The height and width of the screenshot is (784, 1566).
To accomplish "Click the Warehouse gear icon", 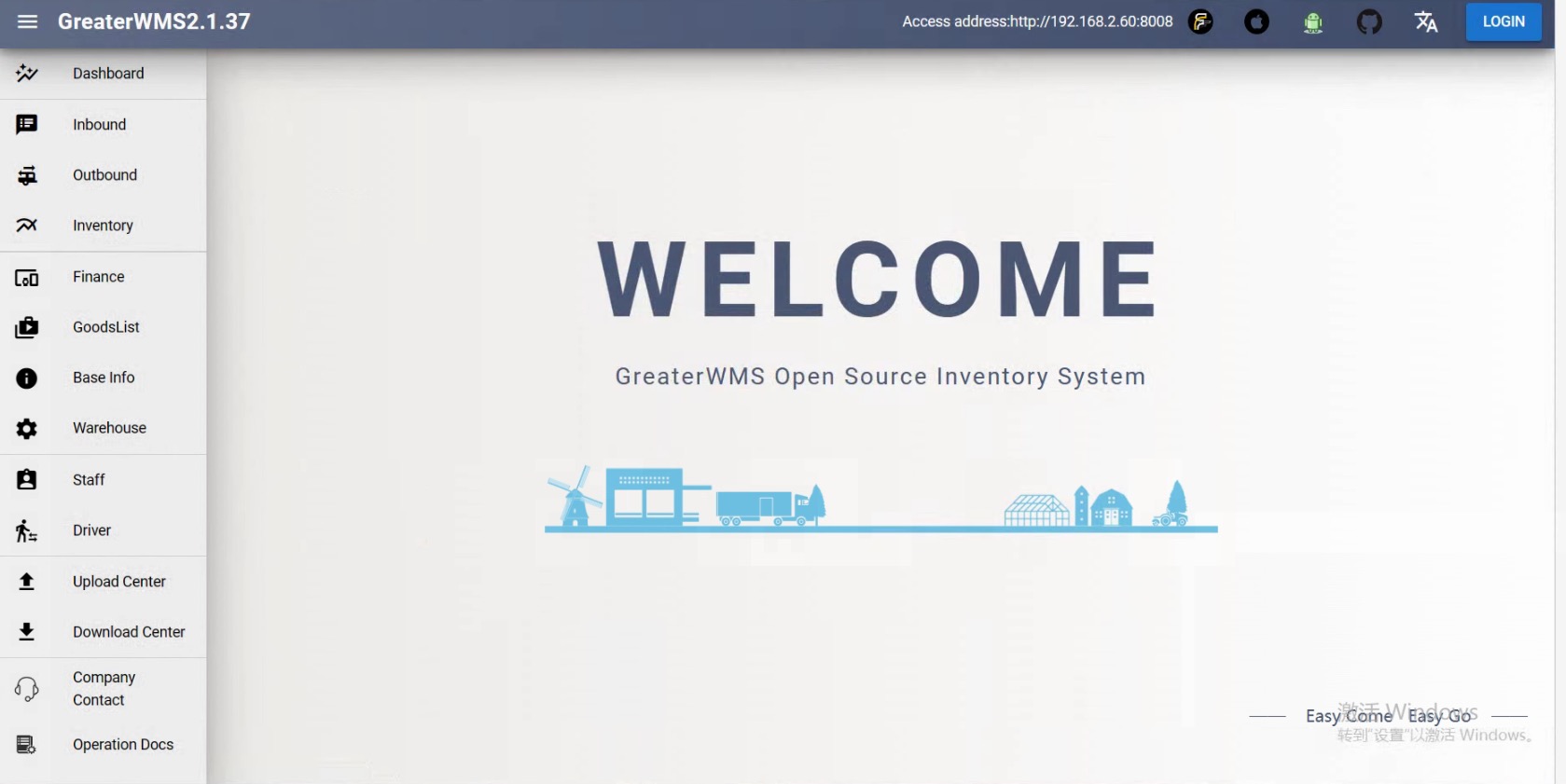I will tap(27, 429).
